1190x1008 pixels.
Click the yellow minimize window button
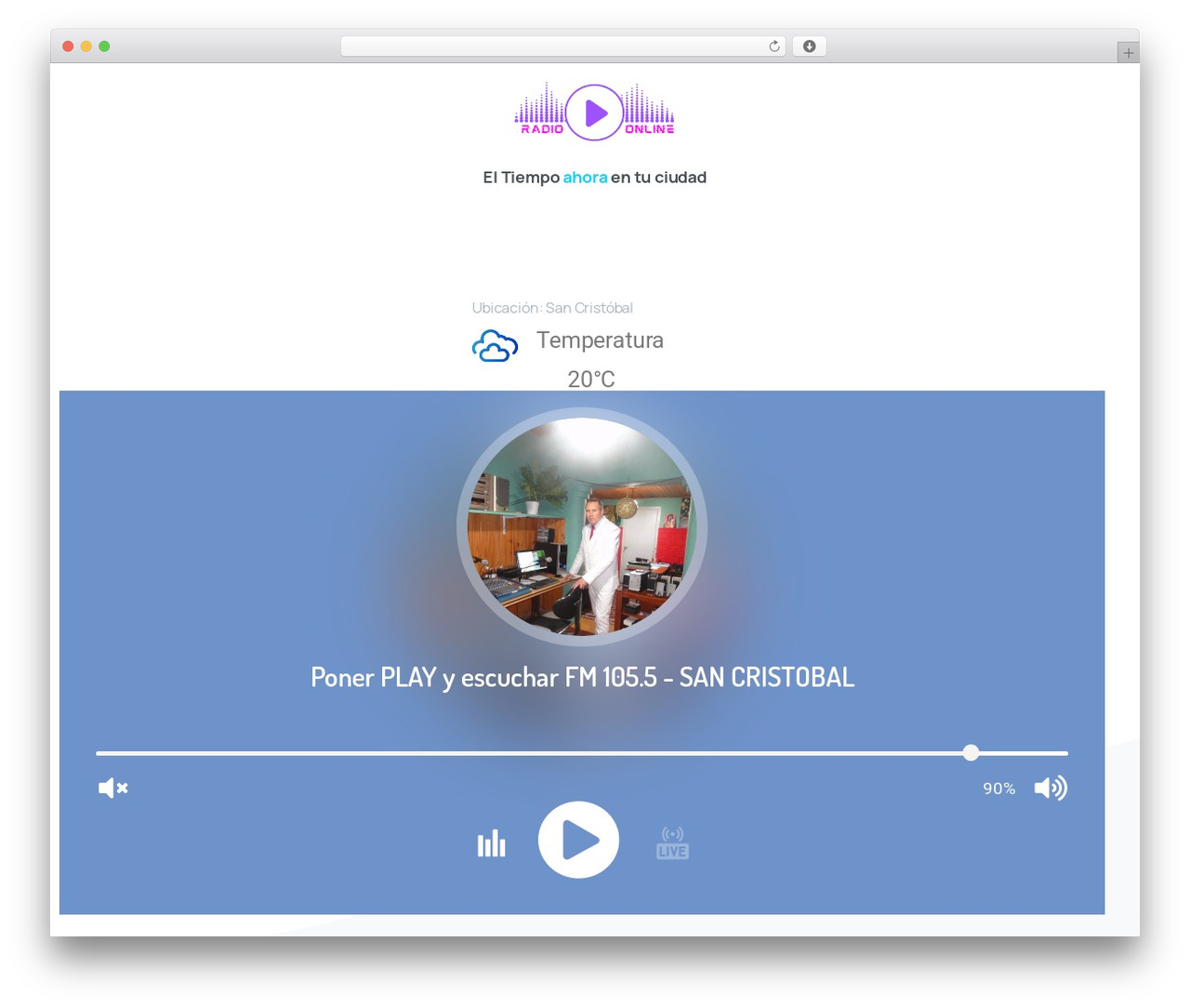(x=86, y=46)
